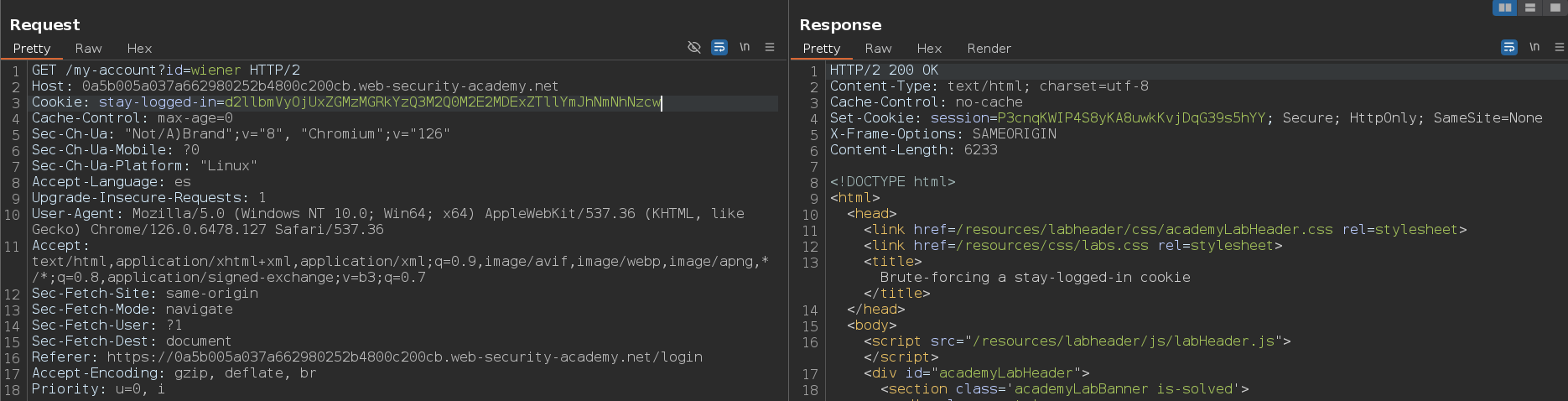This screenshot has height=401, width=1568.
Task: Toggle word wrap in Response panel
Action: pyautogui.click(x=1508, y=48)
